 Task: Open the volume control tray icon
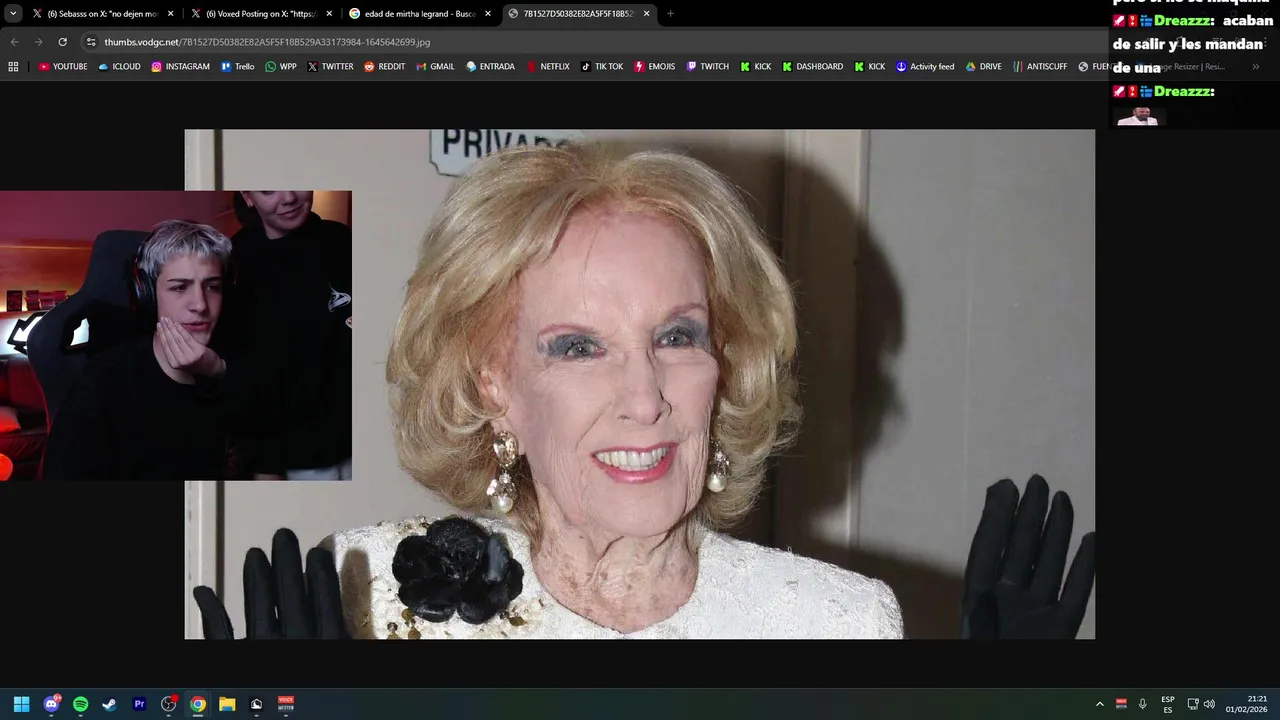1209,704
